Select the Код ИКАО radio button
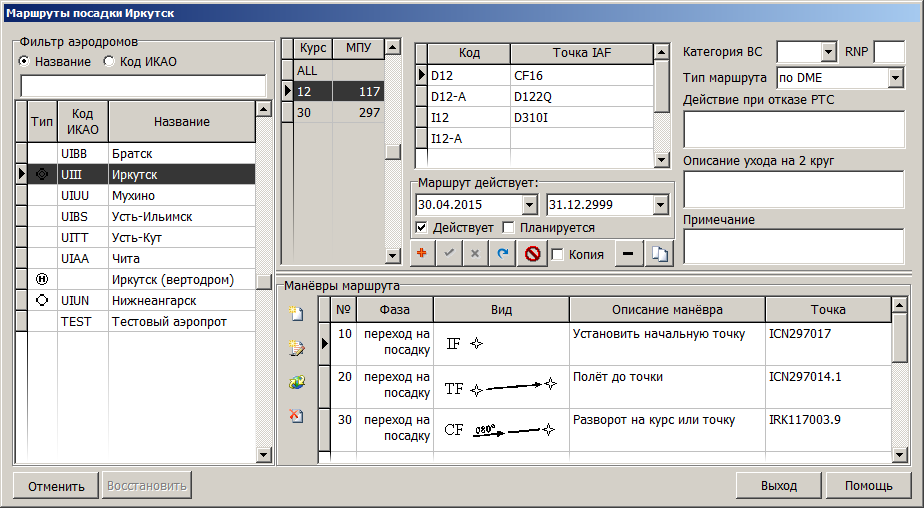 point(110,61)
